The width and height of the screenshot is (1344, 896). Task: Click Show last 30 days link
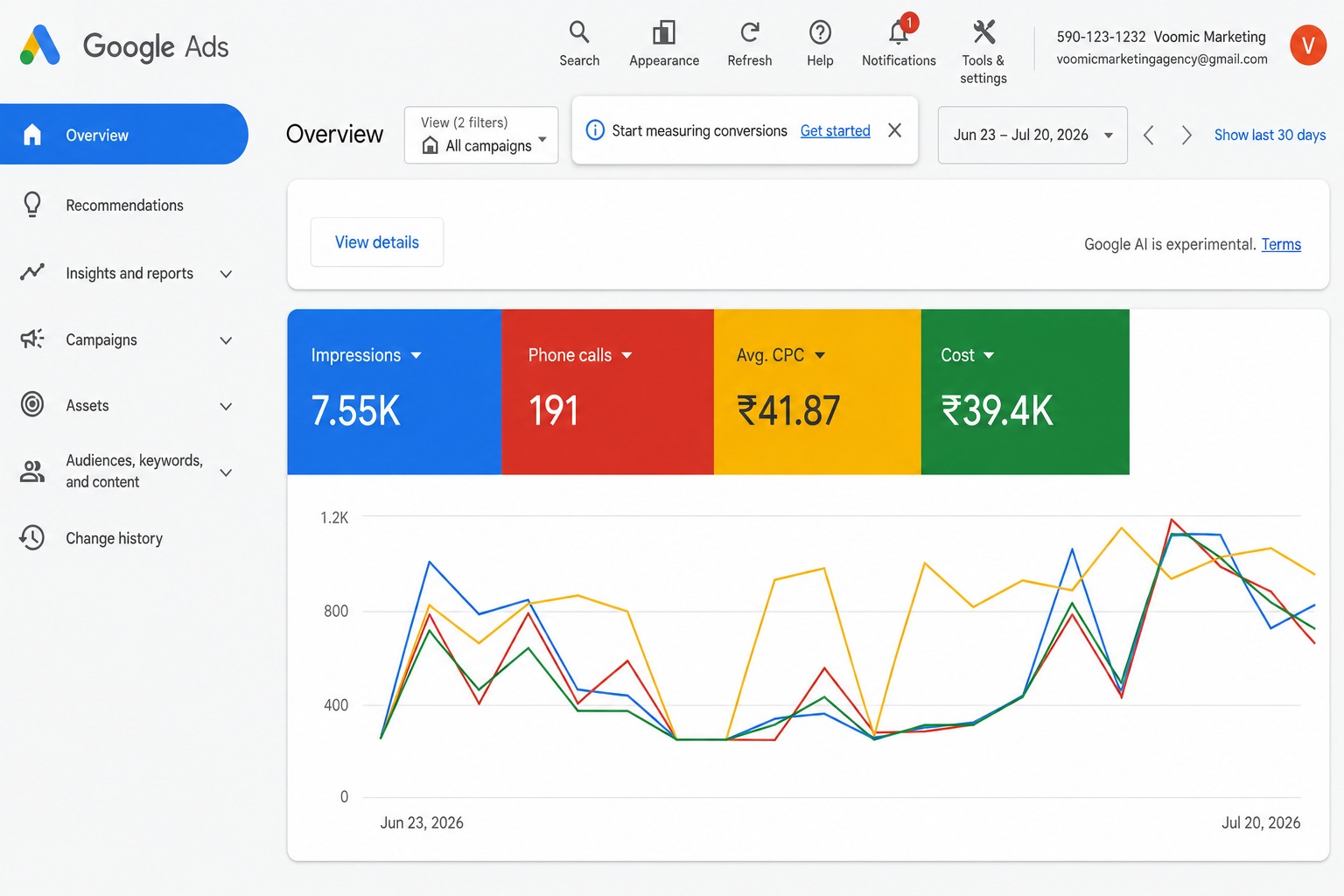tap(1270, 135)
